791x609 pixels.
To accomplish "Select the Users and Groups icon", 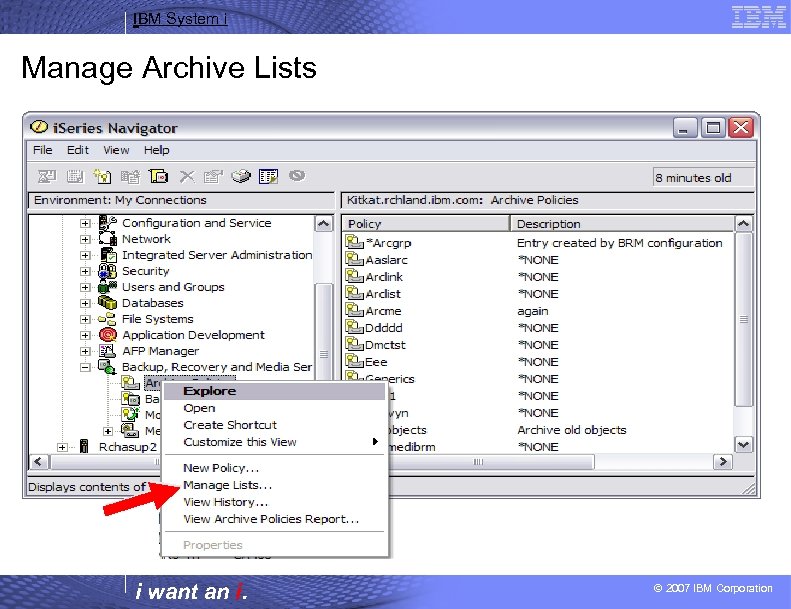I will tap(107, 287).
